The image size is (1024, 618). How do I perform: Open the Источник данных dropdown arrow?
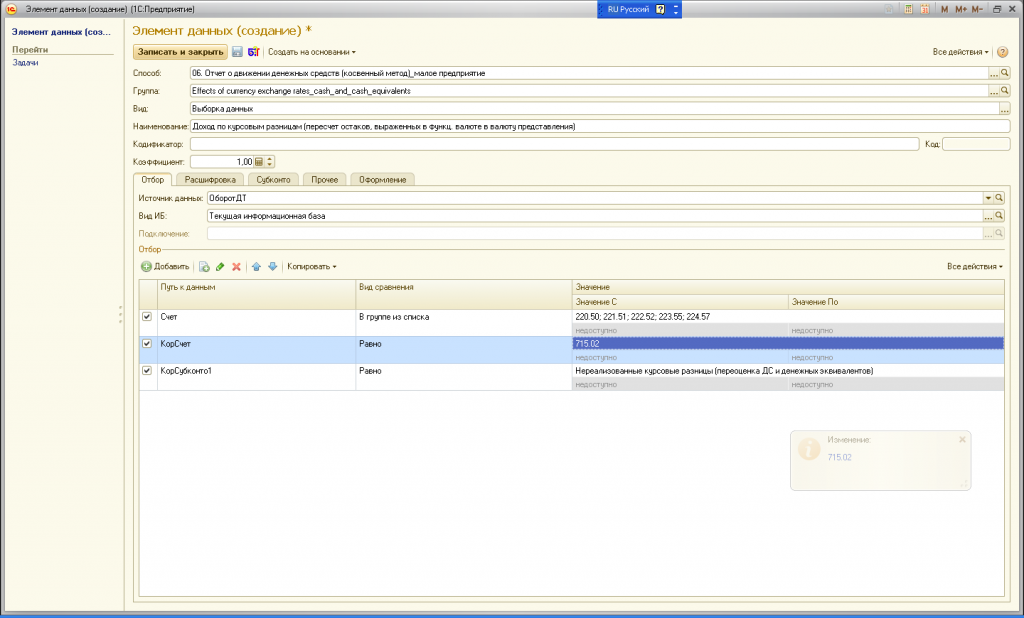coord(988,198)
